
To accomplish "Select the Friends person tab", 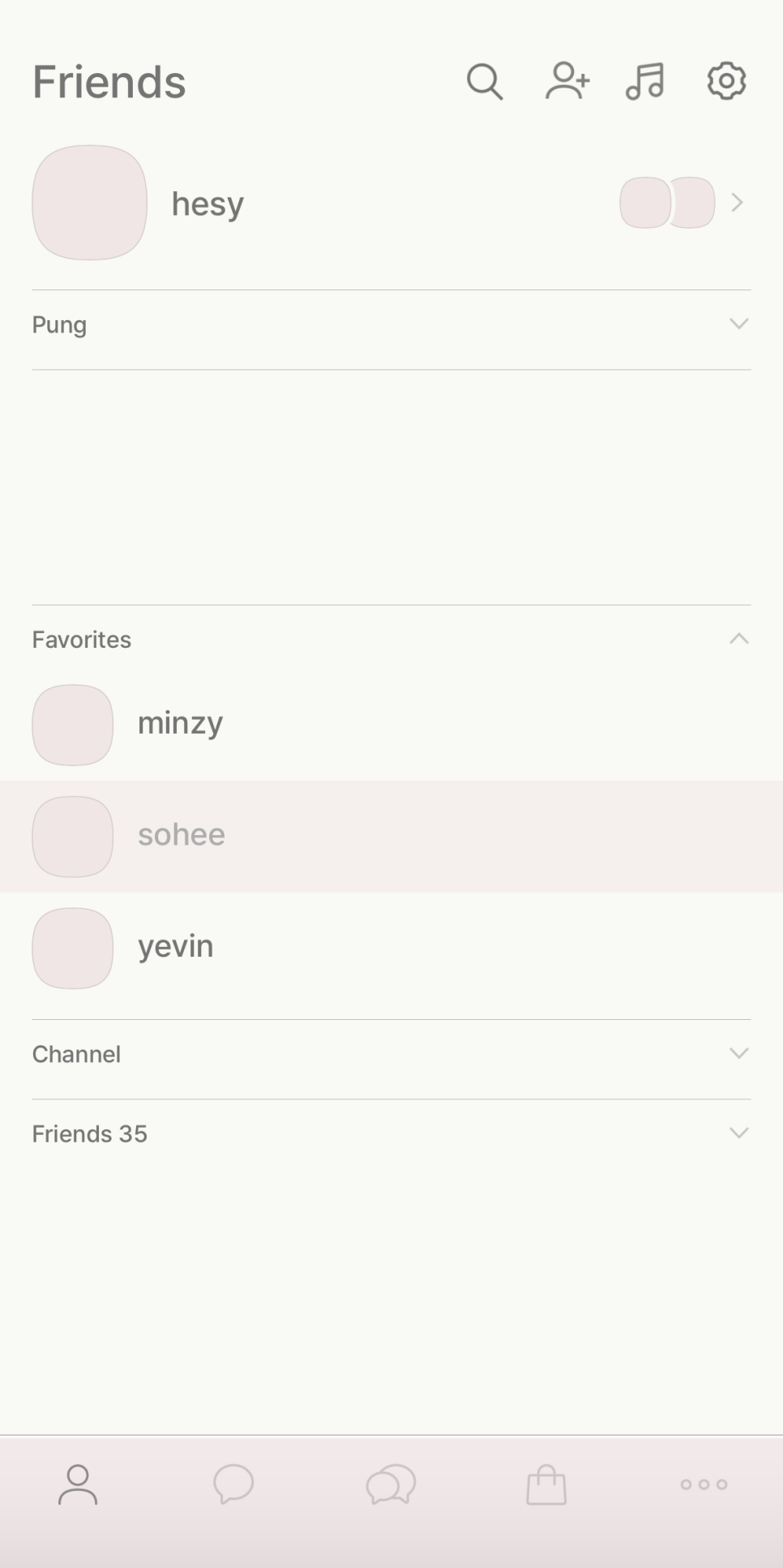I will click(x=78, y=1484).
